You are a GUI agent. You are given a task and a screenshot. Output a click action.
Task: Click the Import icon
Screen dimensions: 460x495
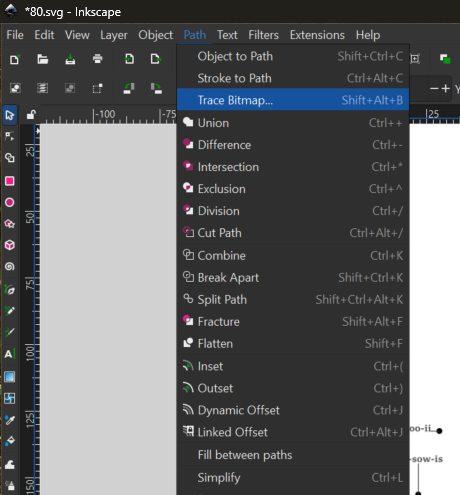(x=129, y=59)
